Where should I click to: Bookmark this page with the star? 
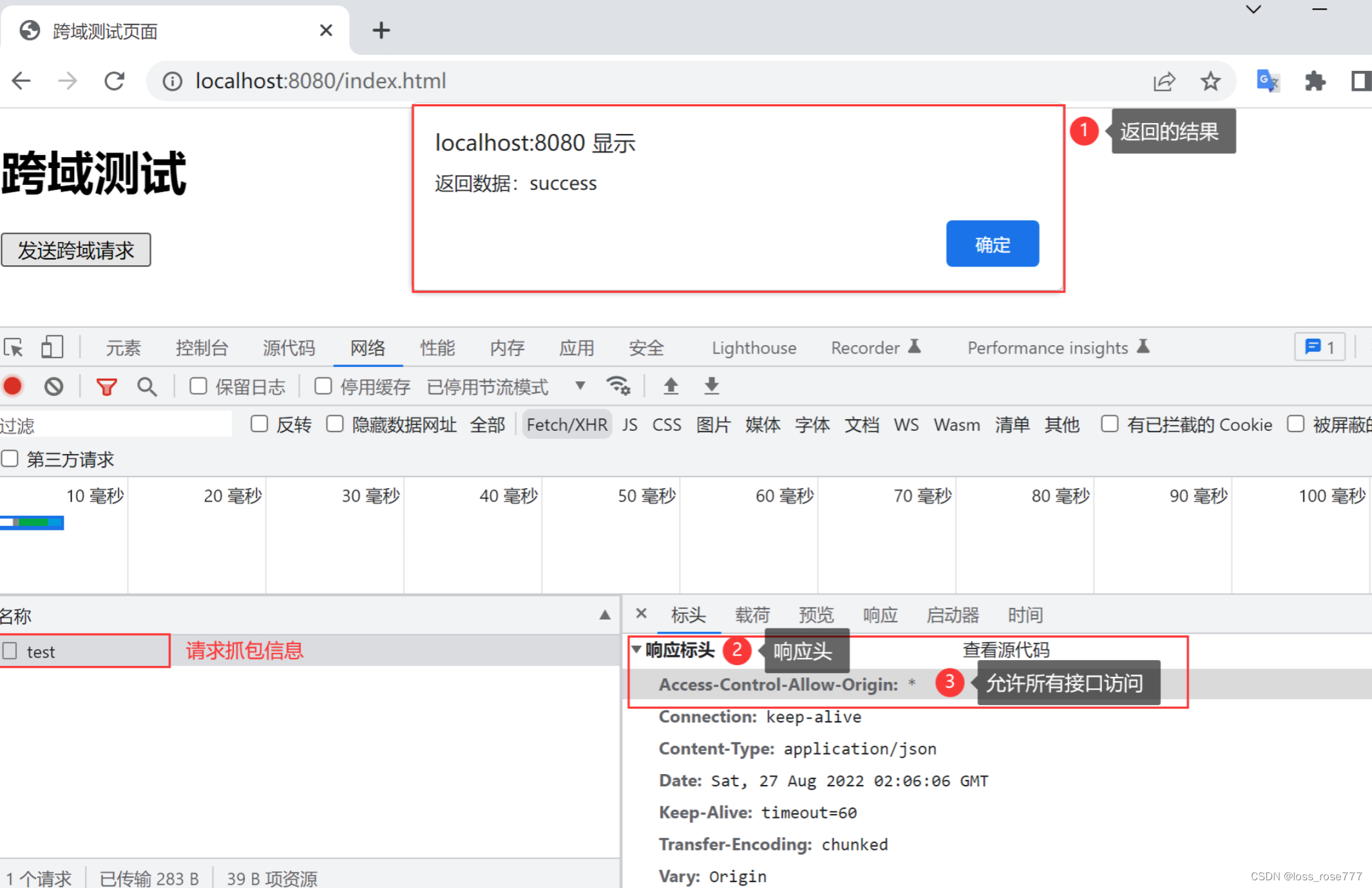tap(1210, 81)
